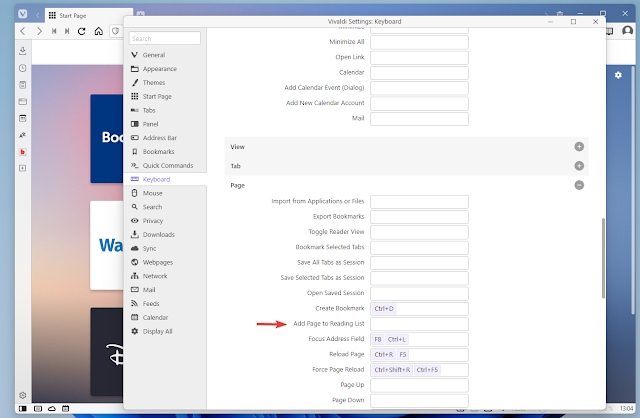Open the Calendar panel in the sidebar

(x=23, y=118)
